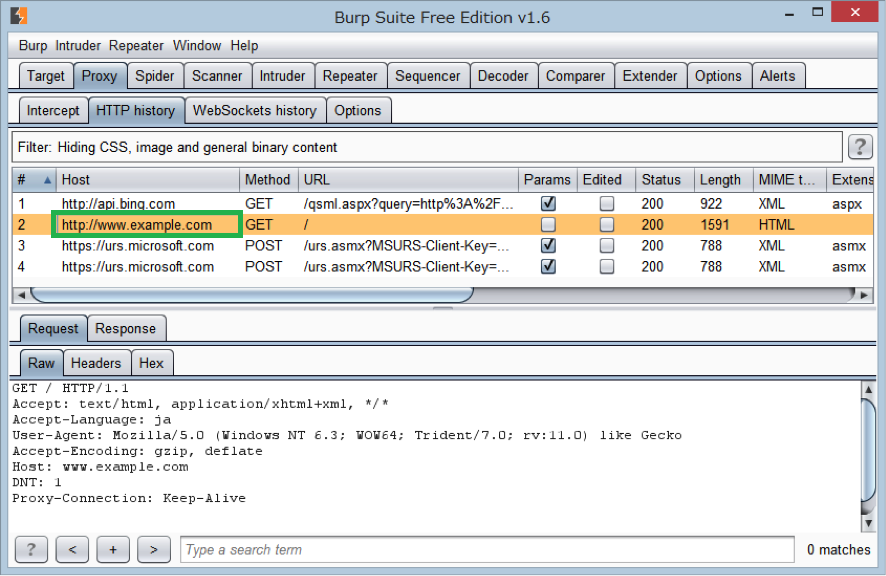The height and width of the screenshot is (576, 886).
Task: Toggle Edited checkbox for api.bing.com row
Action: click(x=606, y=203)
